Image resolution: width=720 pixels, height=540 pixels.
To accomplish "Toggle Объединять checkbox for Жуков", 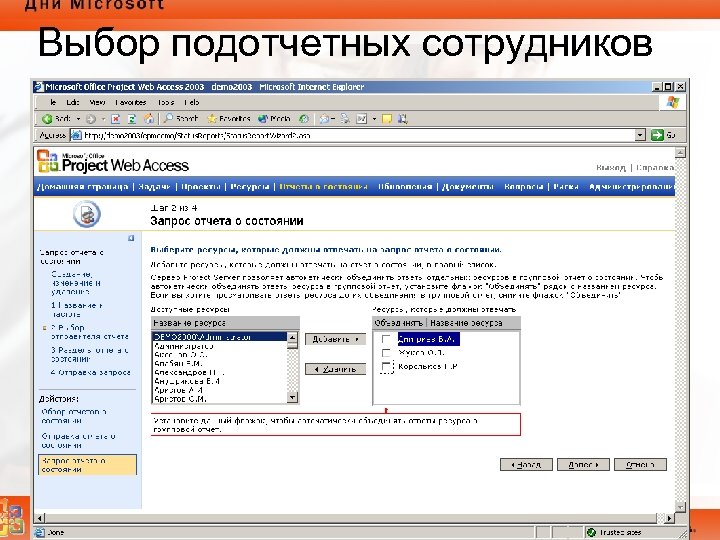I will click(x=386, y=353).
